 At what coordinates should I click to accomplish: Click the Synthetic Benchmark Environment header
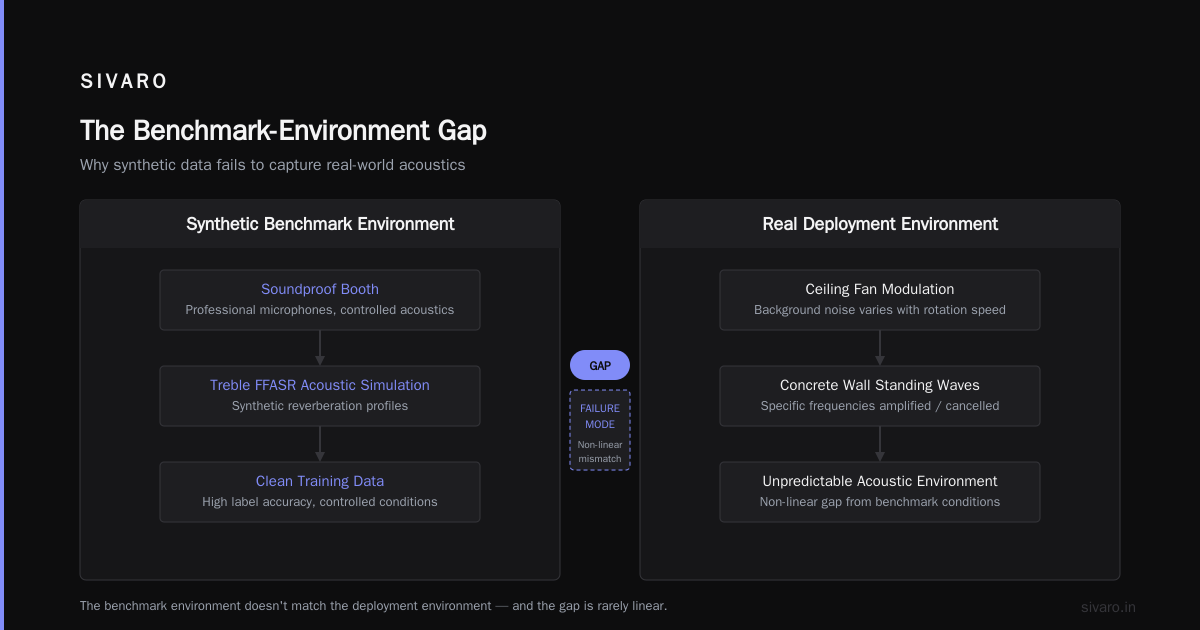pos(320,224)
